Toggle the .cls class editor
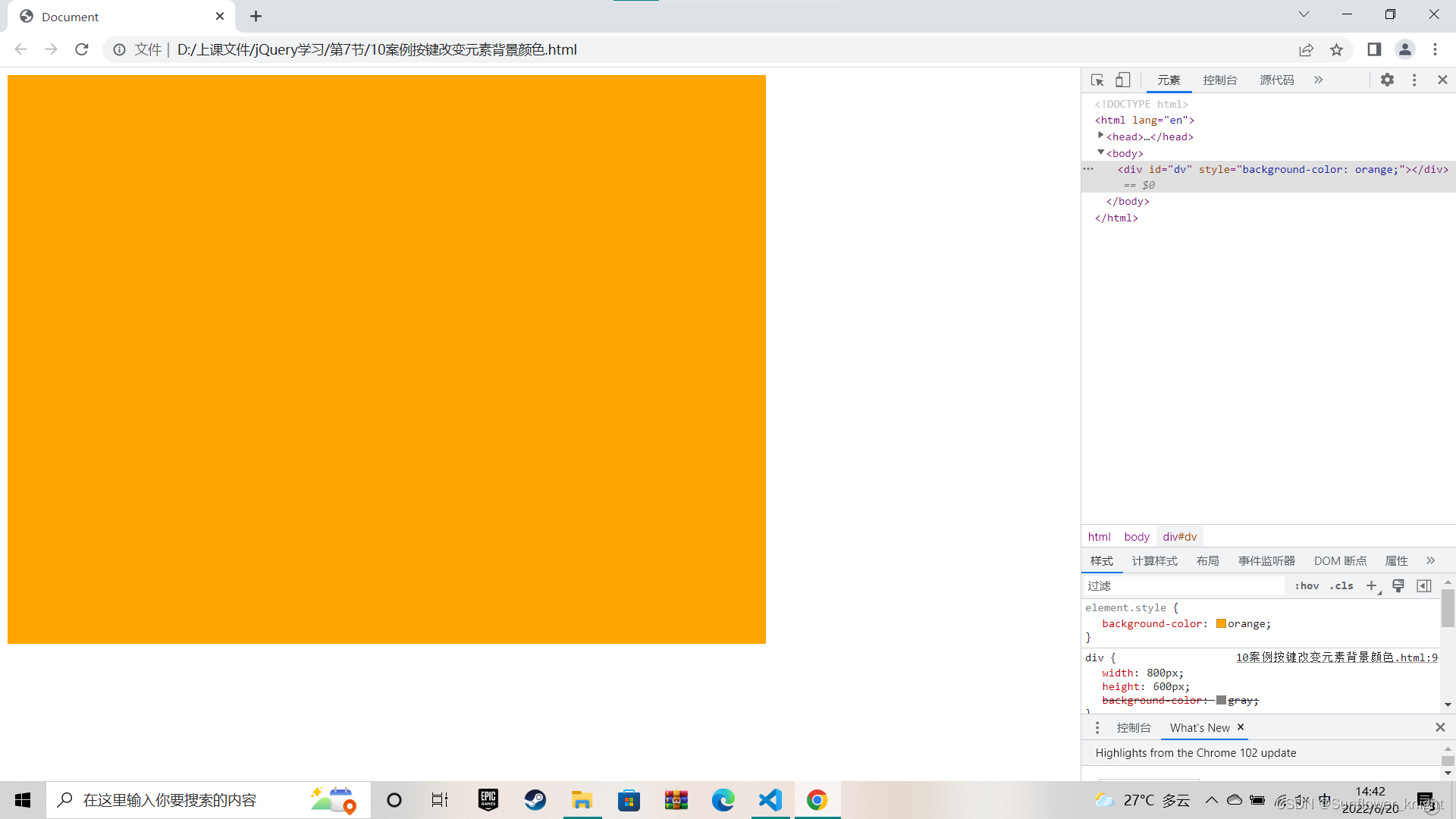This screenshot has height=819, width=1456. (x=1341, y=585)
